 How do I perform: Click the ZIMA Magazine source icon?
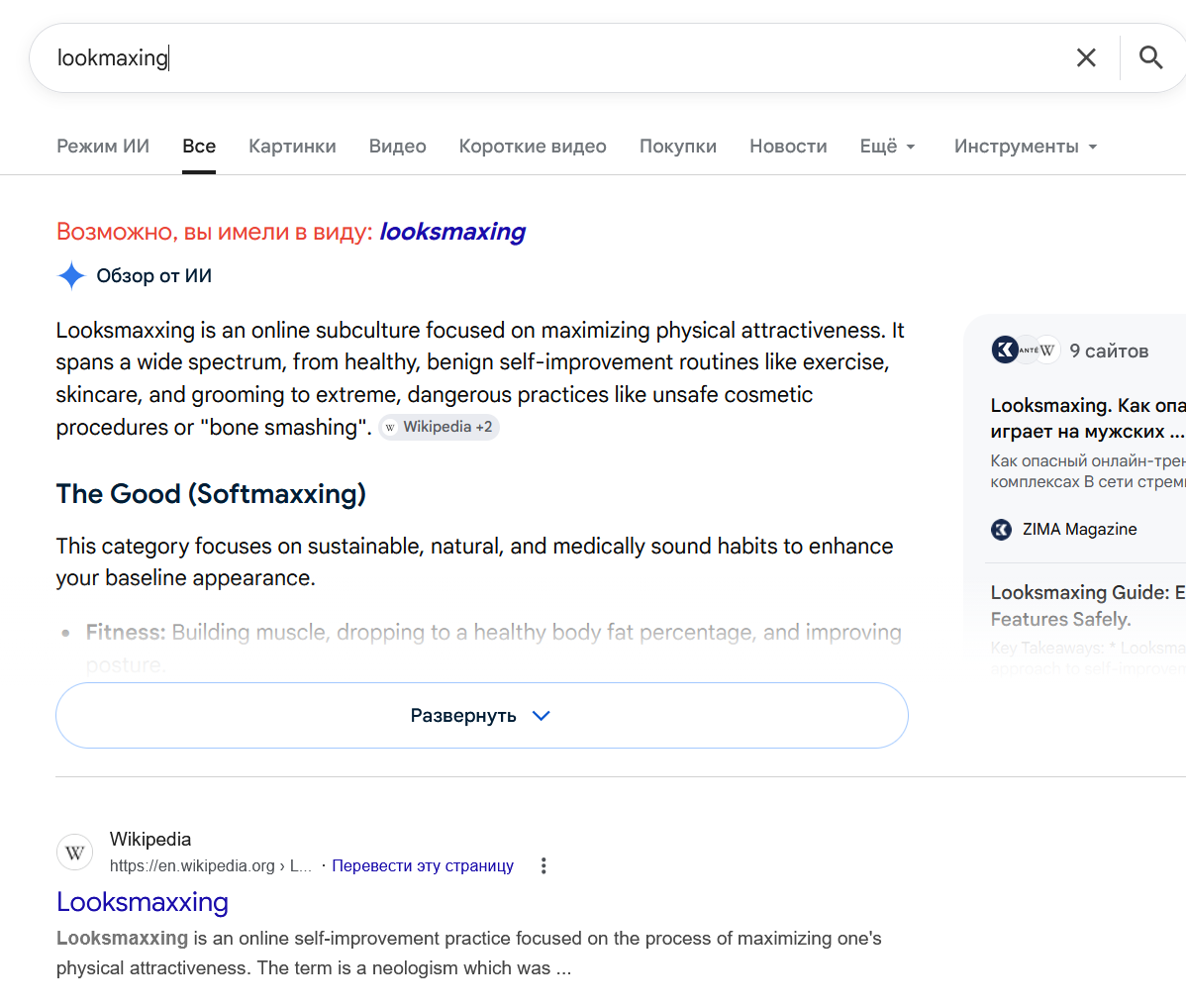(1001, 530)
